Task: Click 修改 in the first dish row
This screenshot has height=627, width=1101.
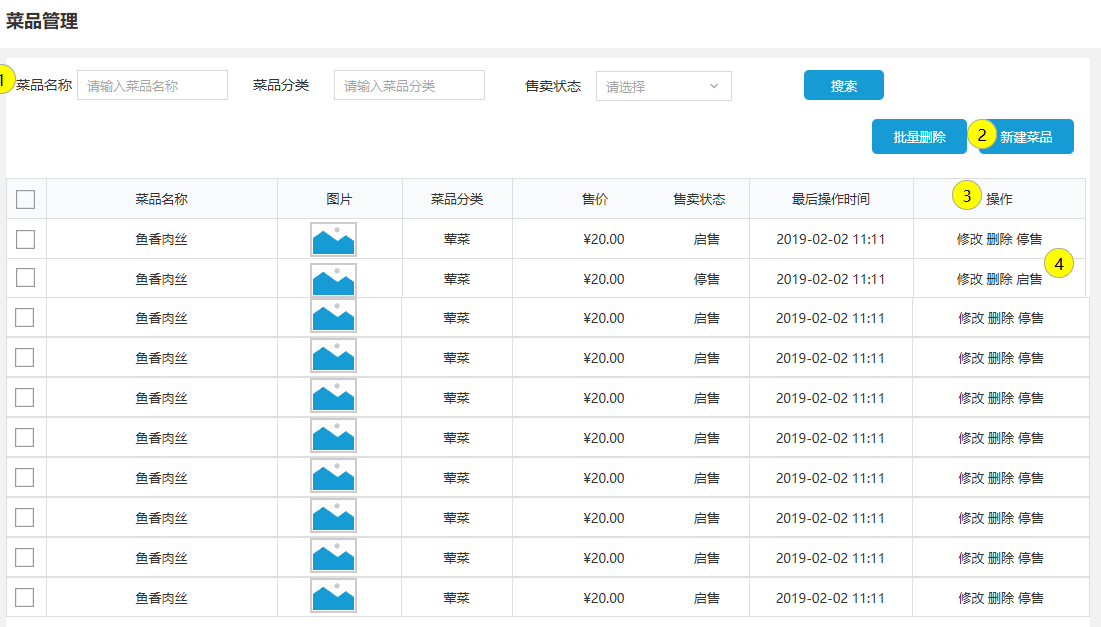Action: coord(969,239)
